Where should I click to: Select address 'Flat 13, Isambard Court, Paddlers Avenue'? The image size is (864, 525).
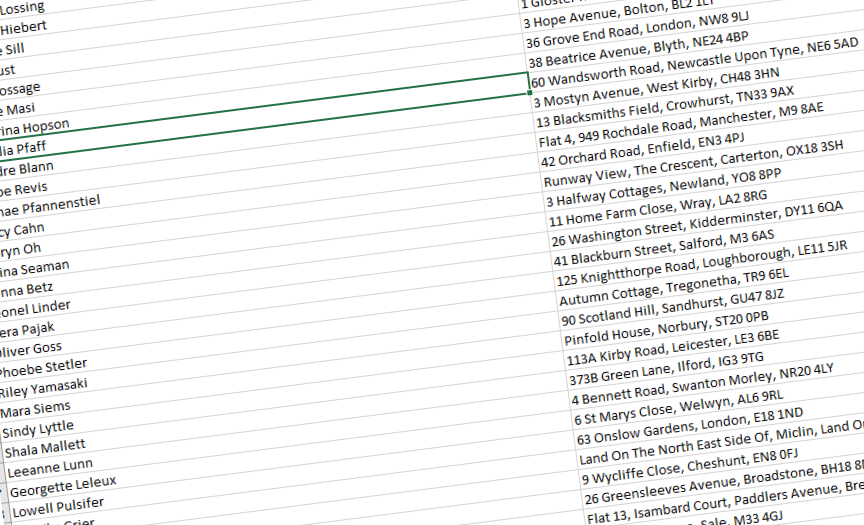pos(725,503)
